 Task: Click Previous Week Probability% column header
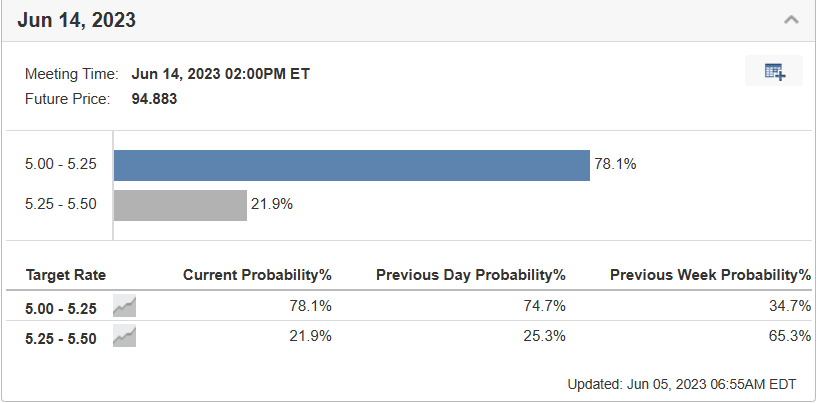(711, 275)
